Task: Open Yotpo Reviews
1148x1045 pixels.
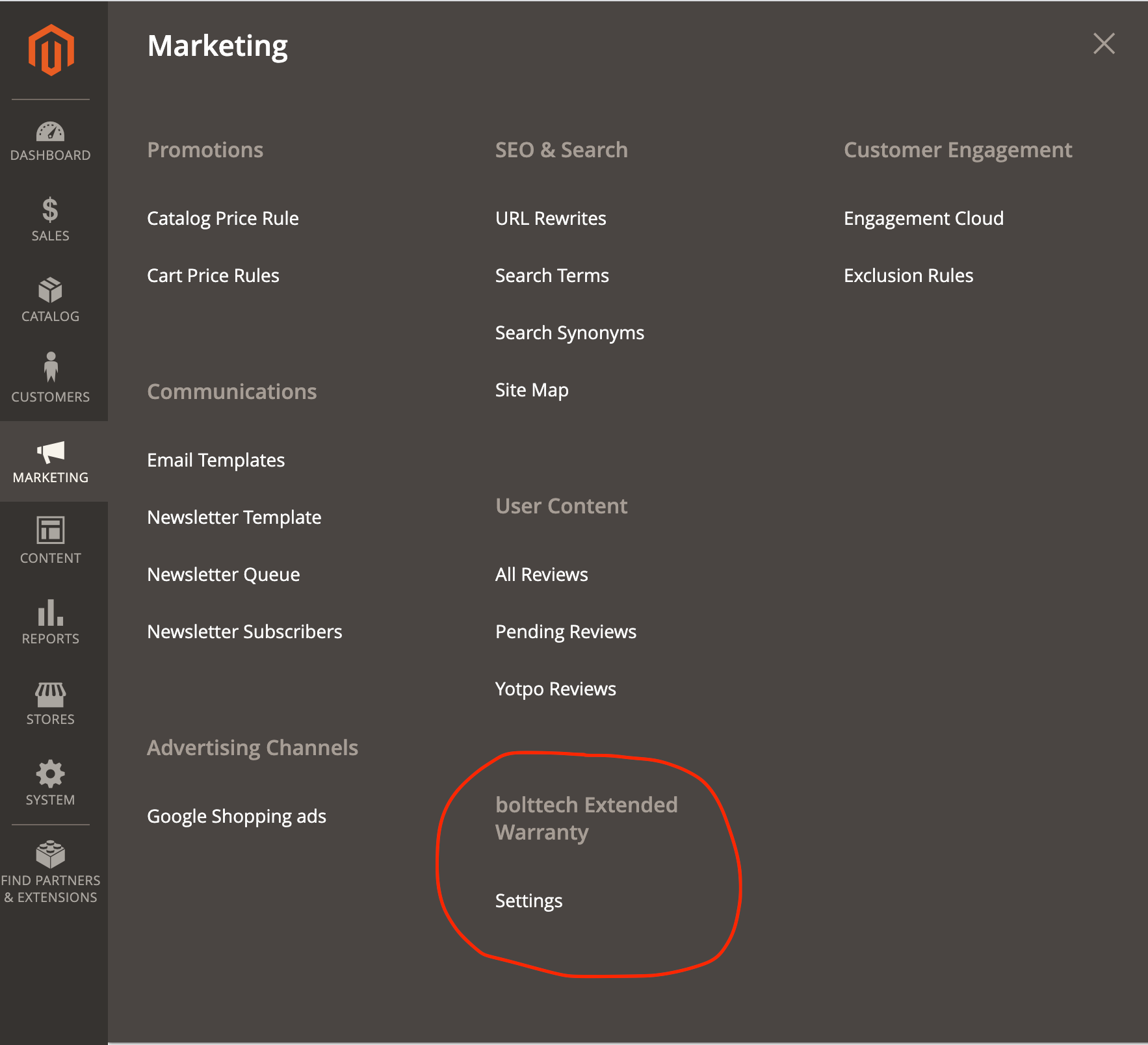Action: pos(556,689)
